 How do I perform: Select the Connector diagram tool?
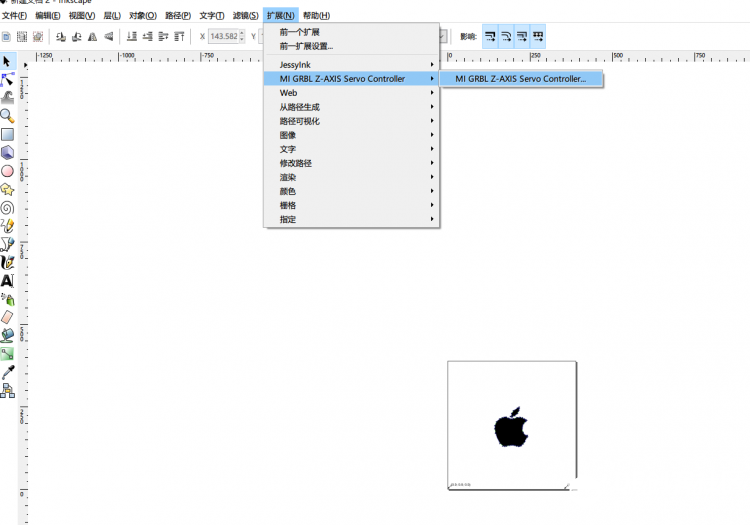pos(7,391)
